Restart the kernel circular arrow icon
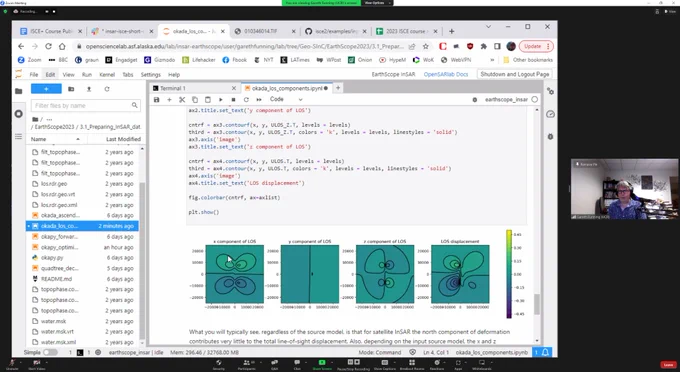This screenshot has height=372, width=680. click(246, 100)
